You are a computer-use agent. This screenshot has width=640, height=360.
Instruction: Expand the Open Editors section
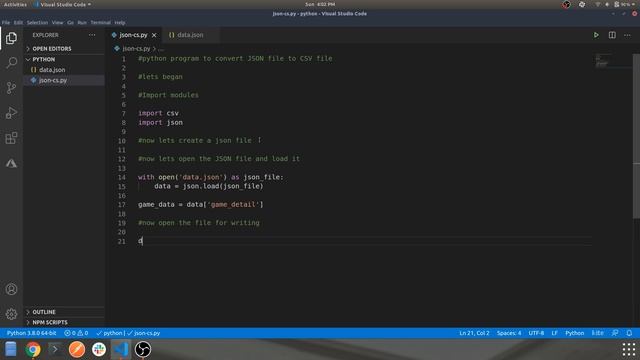point(64,49)
